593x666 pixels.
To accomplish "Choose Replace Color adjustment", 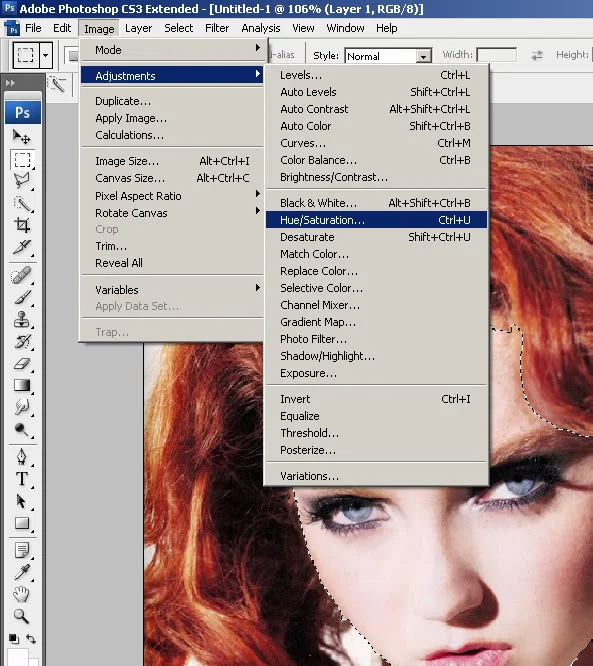I will coord(376,271).
